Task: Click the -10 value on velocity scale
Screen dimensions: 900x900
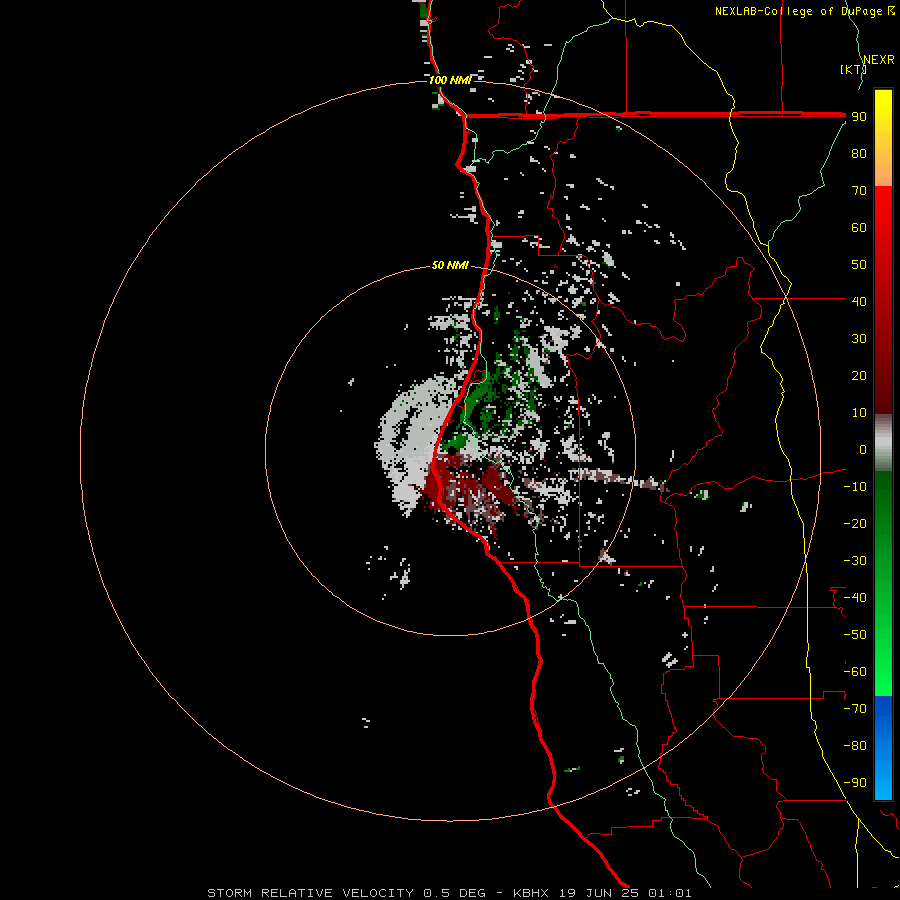Action: [855, 487]
